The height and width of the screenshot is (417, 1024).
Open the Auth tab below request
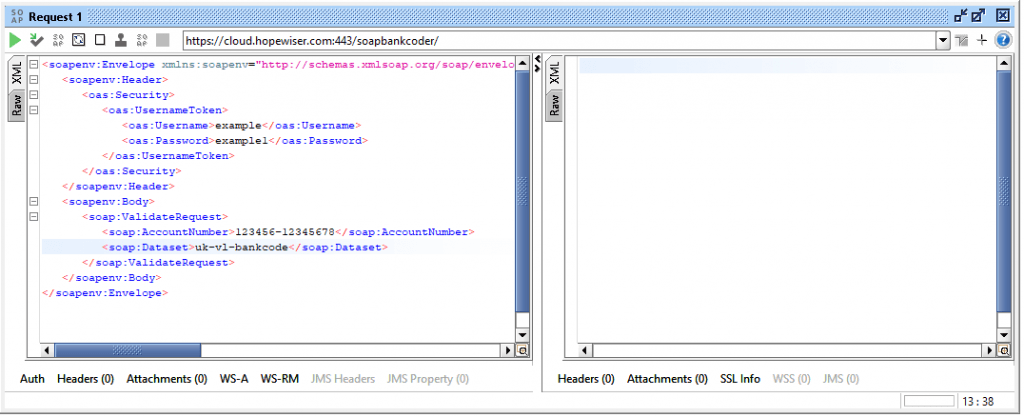tap(32, 379)
